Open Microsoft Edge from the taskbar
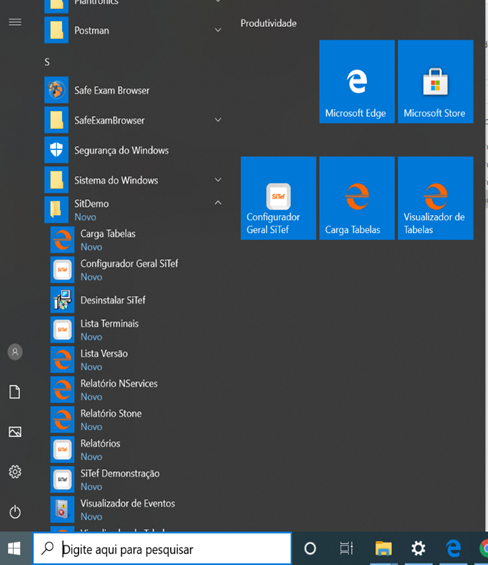This screenshot has width=488, height=565. click(x=453, y=549)
